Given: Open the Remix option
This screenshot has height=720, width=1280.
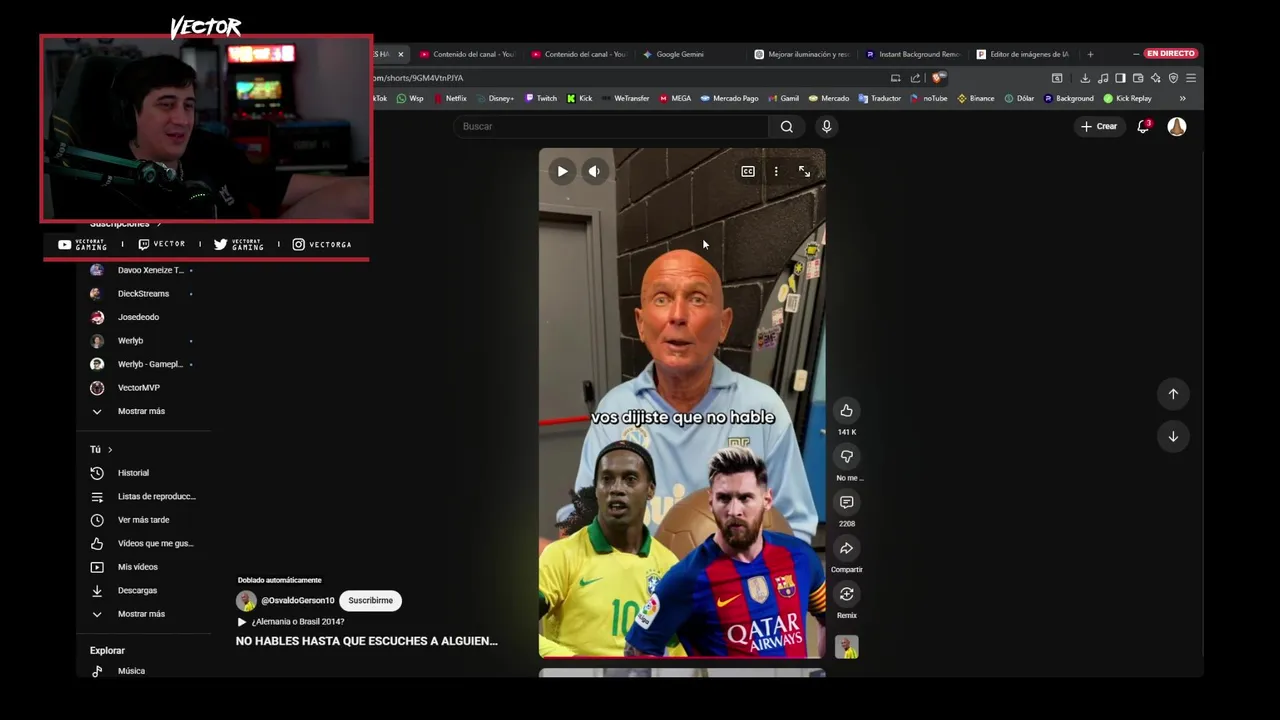Looking at the screenshot, I should (846, 594).
